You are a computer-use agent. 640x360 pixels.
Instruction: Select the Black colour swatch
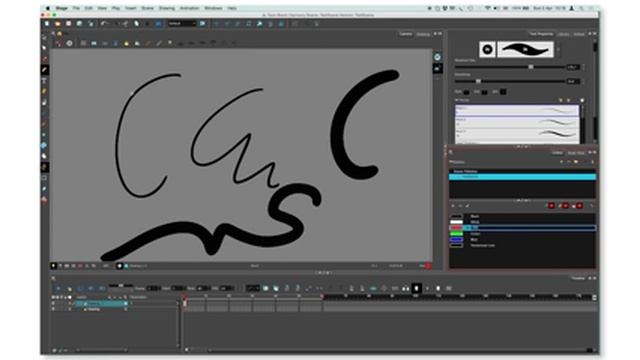(x=456, y=216)
